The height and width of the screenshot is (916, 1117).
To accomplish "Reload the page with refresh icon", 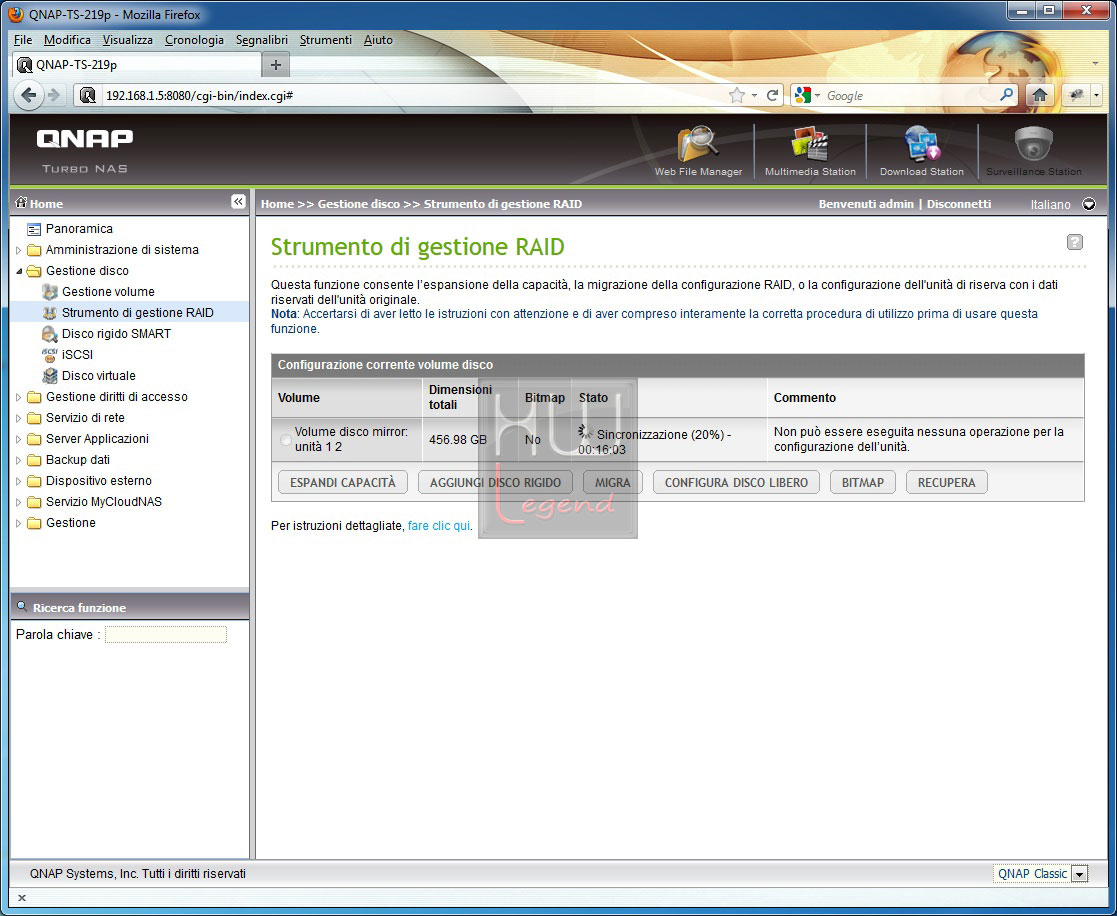I will pos(772,95).
